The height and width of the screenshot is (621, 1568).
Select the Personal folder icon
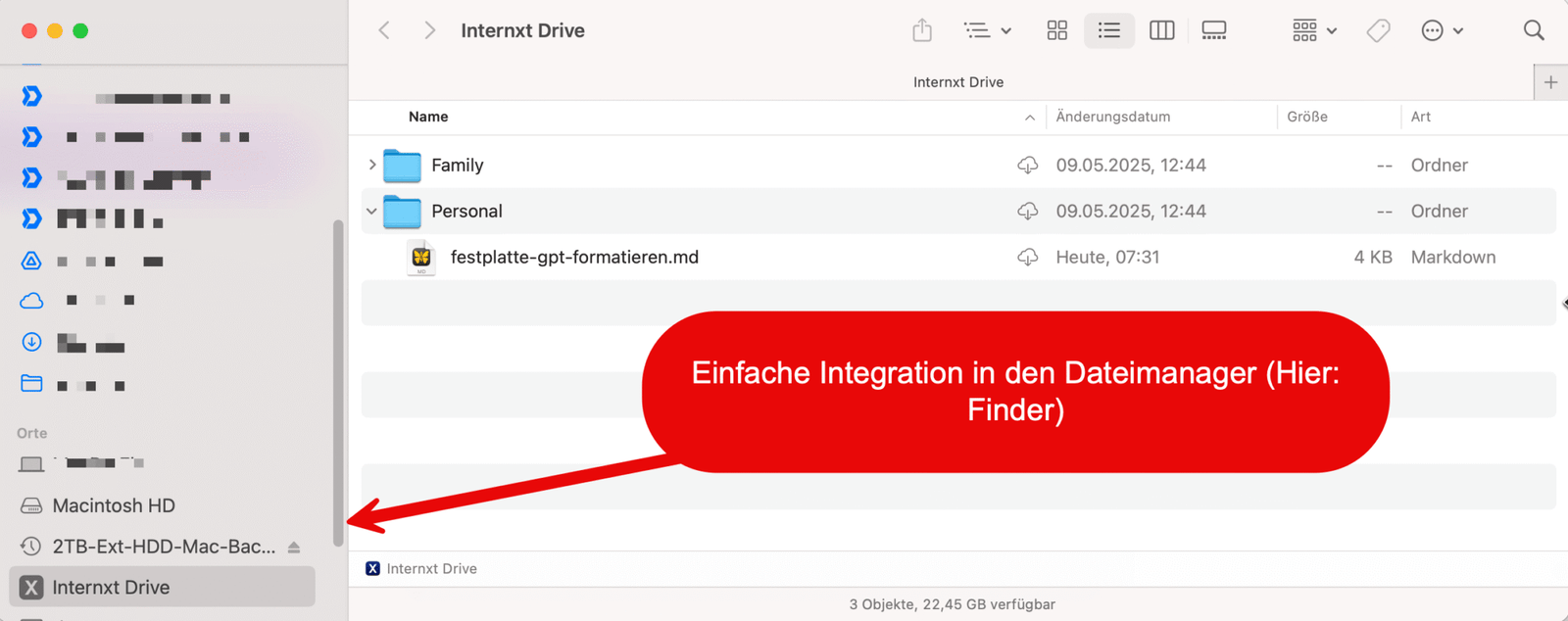(x=402, y=212)
